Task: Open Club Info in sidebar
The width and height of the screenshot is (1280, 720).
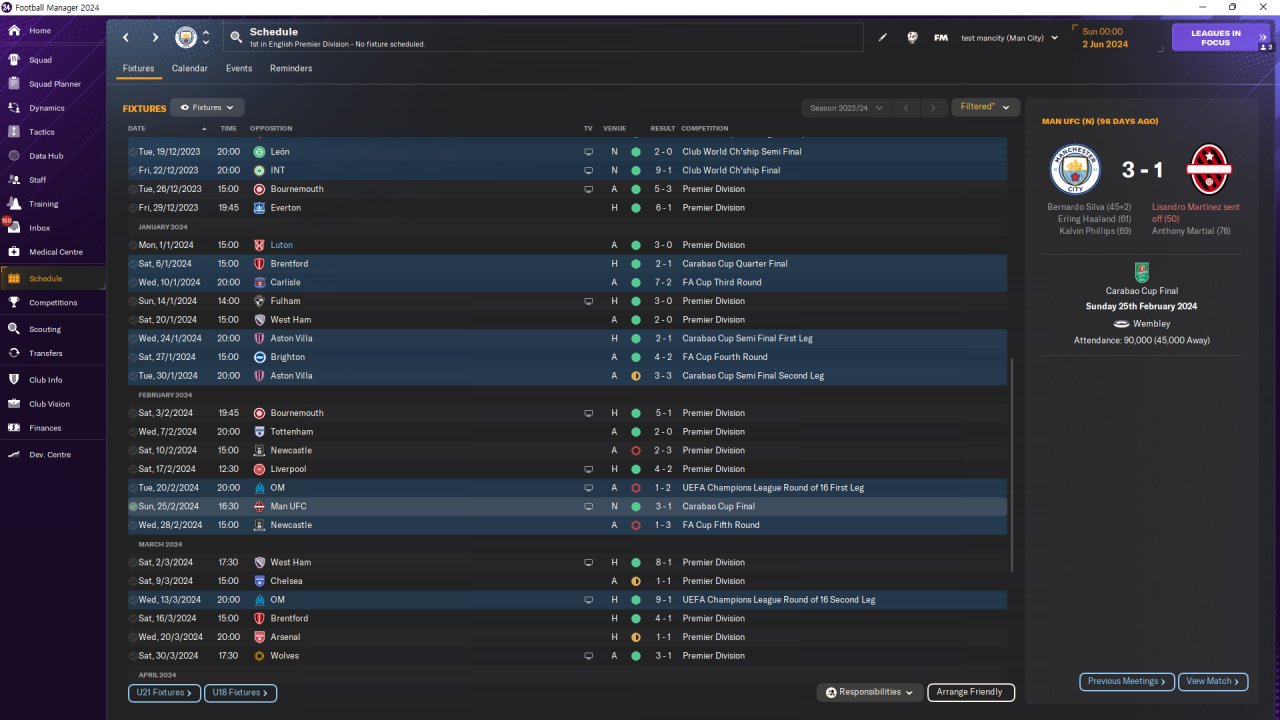Action: (46, 380)
